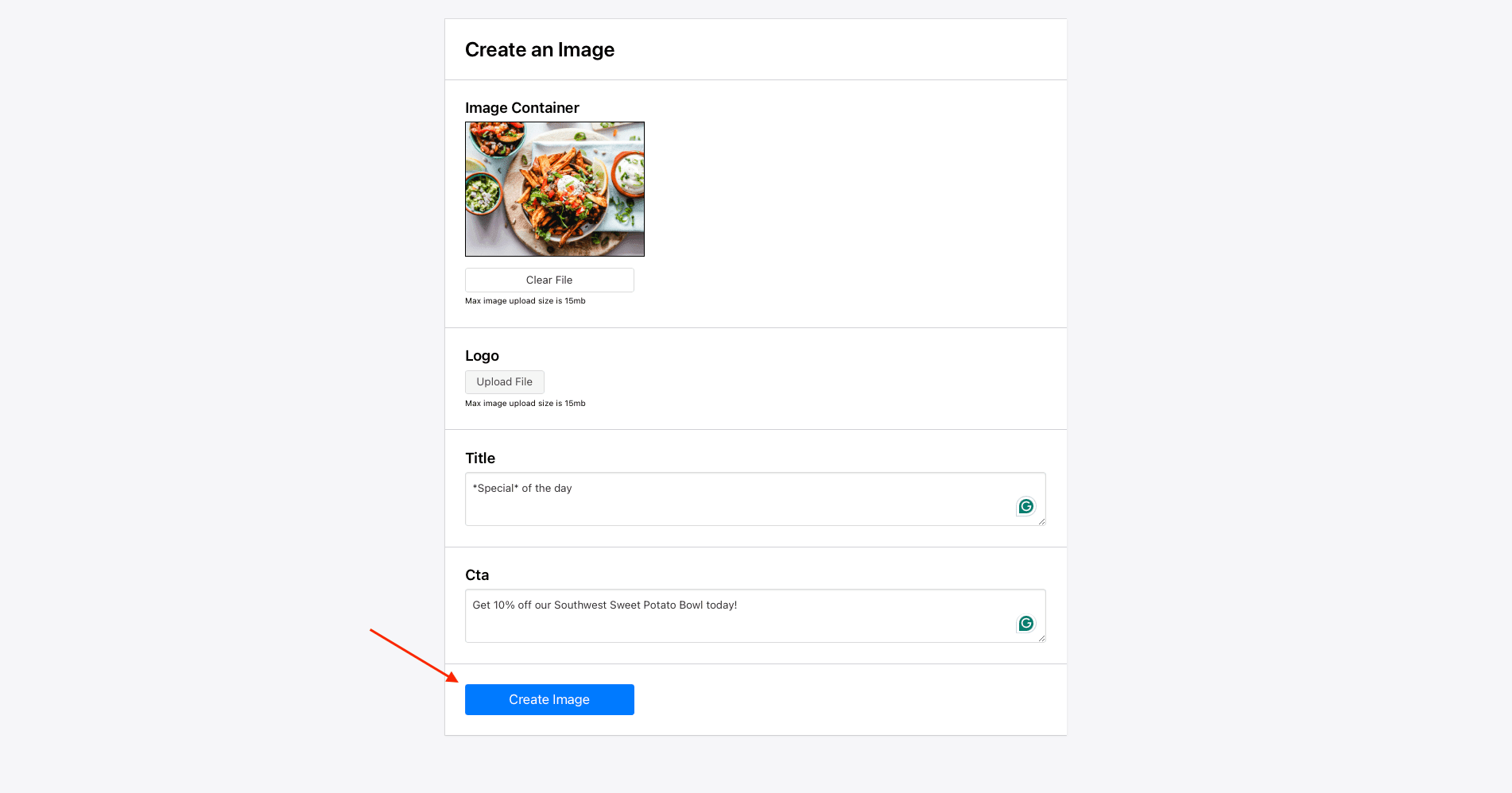Screen dimensions: 1512x793
Task: Click the size note below Clear File
Action: (x=525, y=301)
